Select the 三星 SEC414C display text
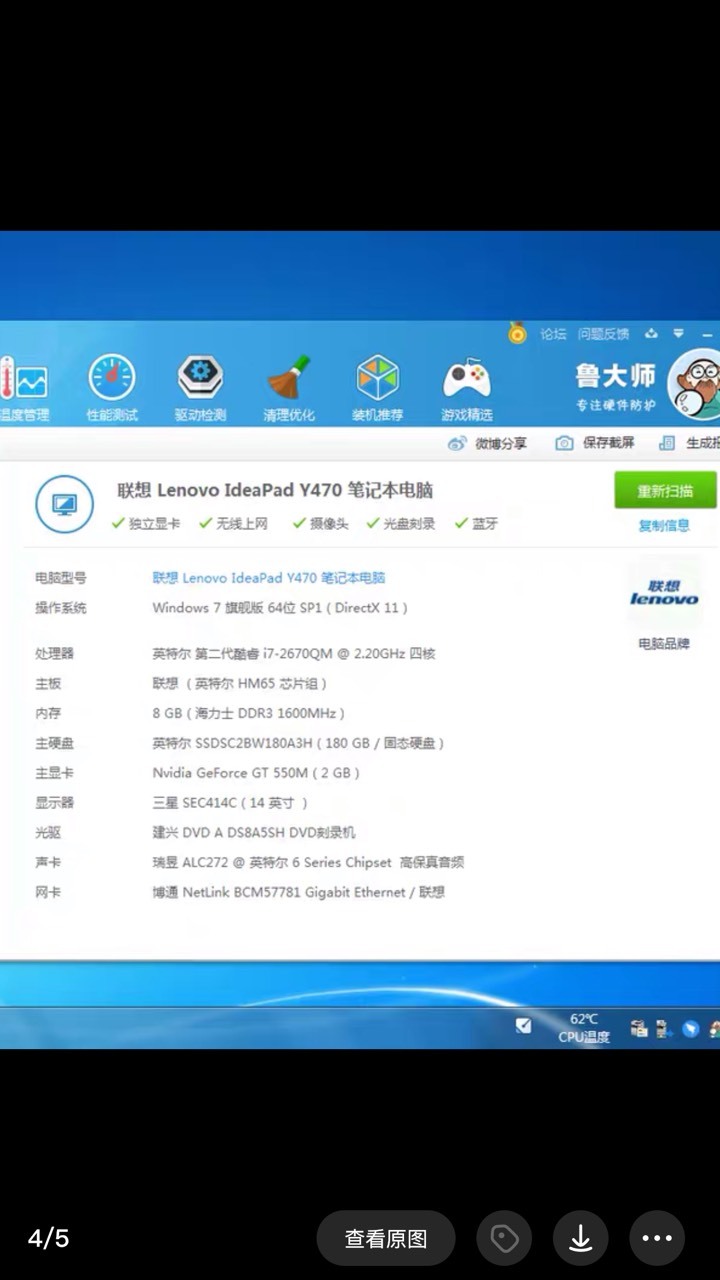 point(230,803)
